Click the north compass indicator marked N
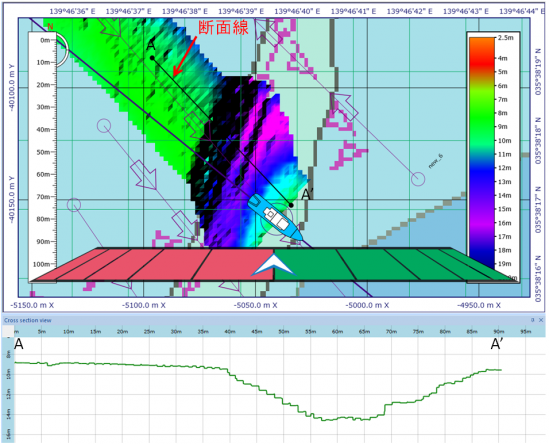The height and width of the screenshot is (444, 549). coord(50,27)
